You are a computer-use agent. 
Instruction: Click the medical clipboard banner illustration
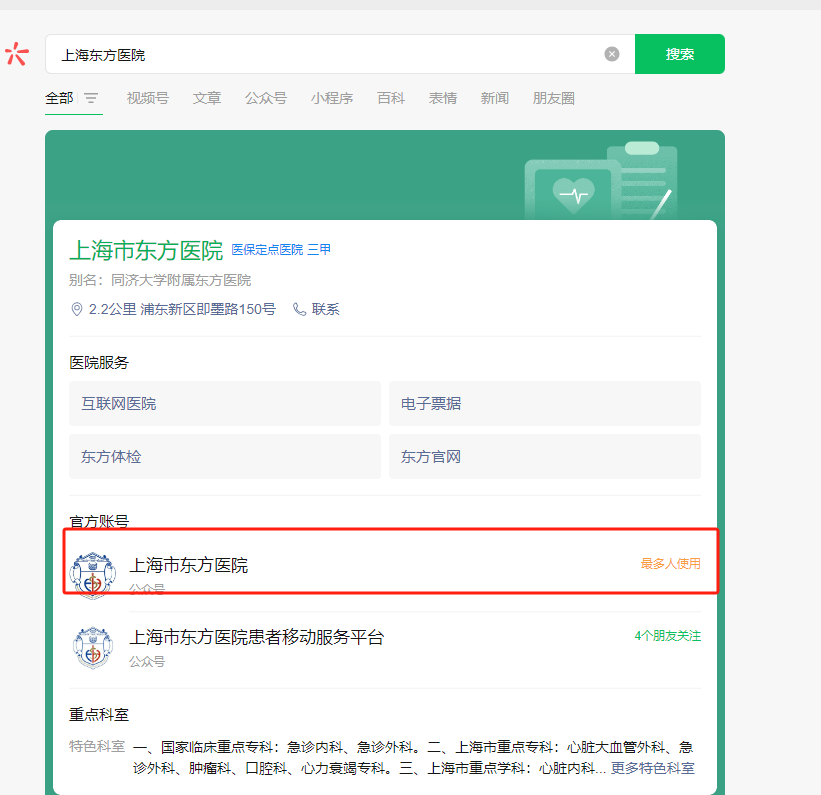601,181
